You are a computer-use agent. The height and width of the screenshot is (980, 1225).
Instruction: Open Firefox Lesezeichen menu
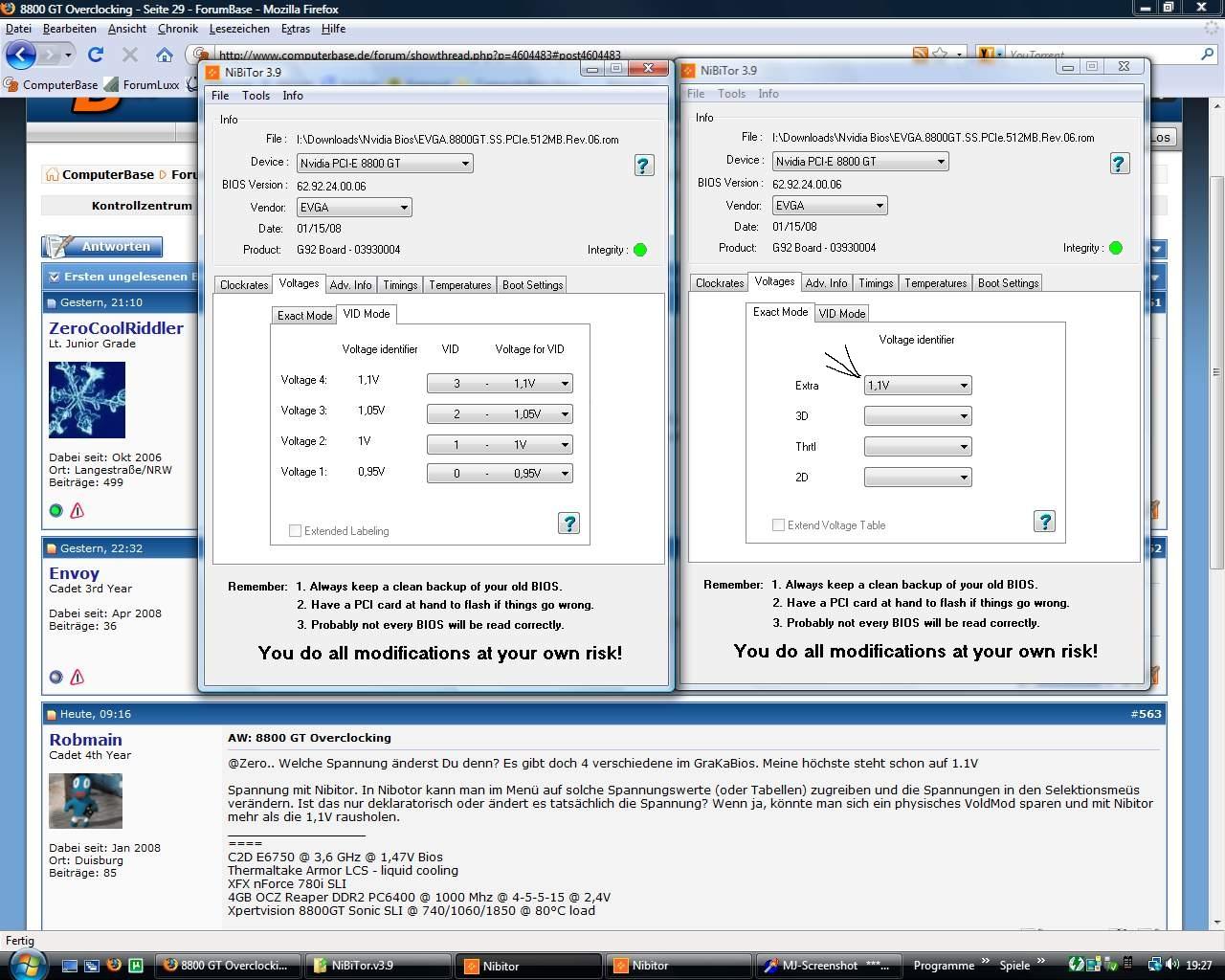[x=239, y=29]
